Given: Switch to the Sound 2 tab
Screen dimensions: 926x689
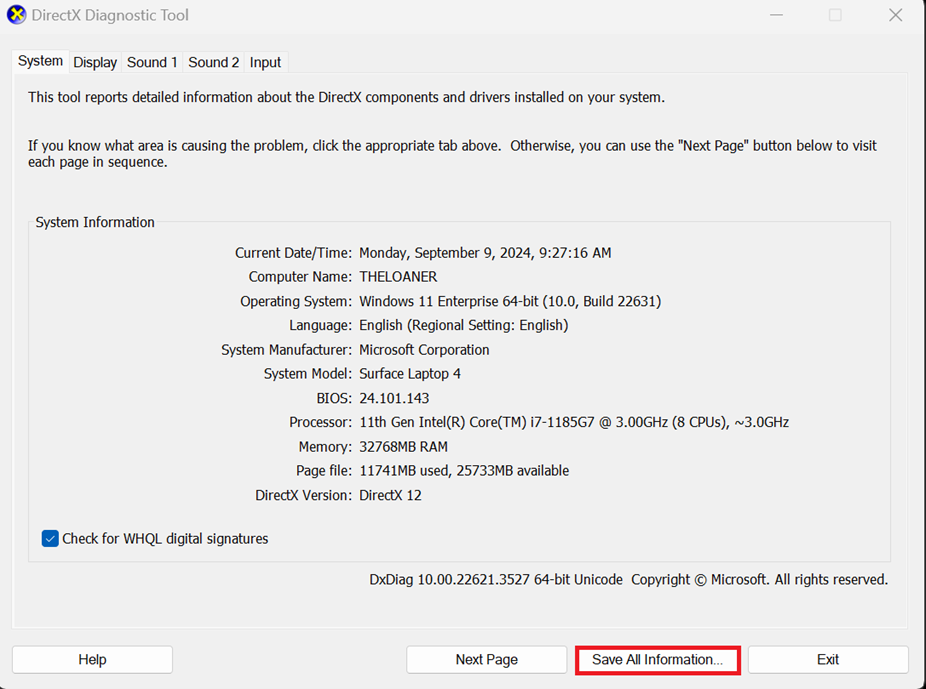Looking at the screenshot, I should [x=213, y=62].
